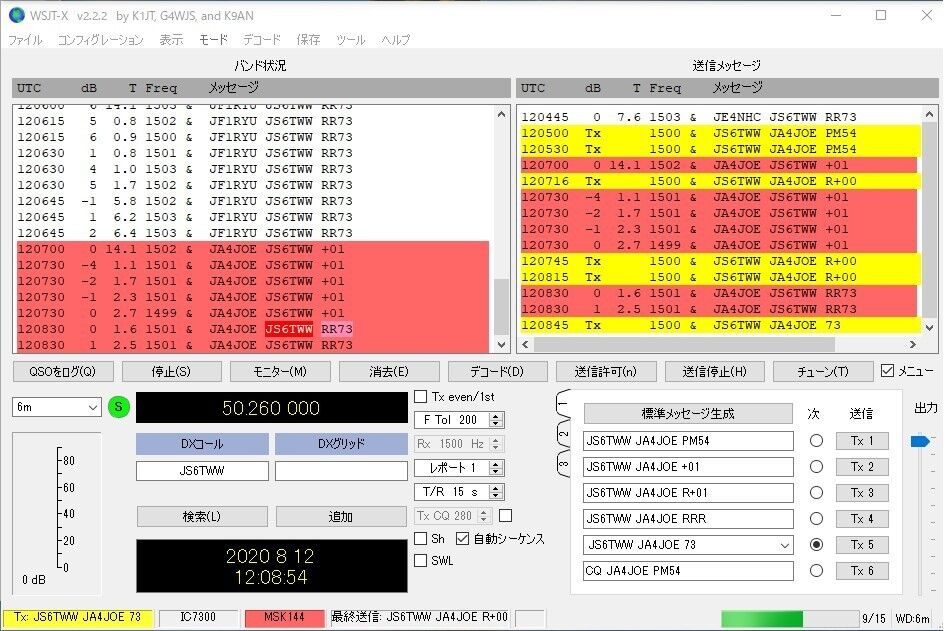Click the 追加 button
Screen dimensions: 951x631
pos(341,516)
